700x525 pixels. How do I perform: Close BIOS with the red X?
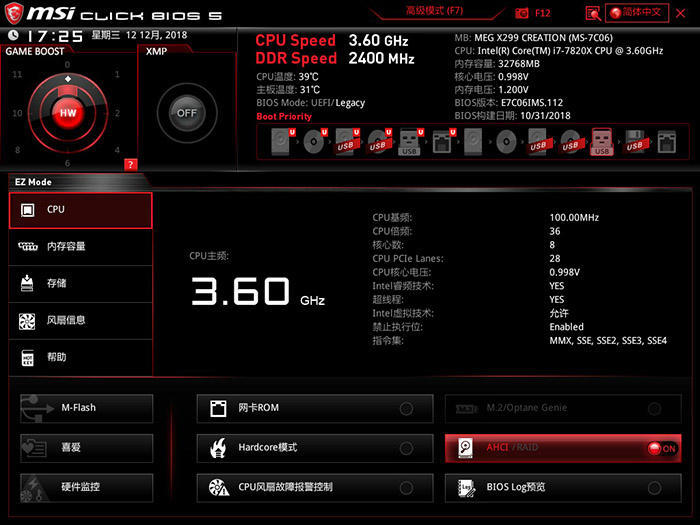(x=681, y=13)
